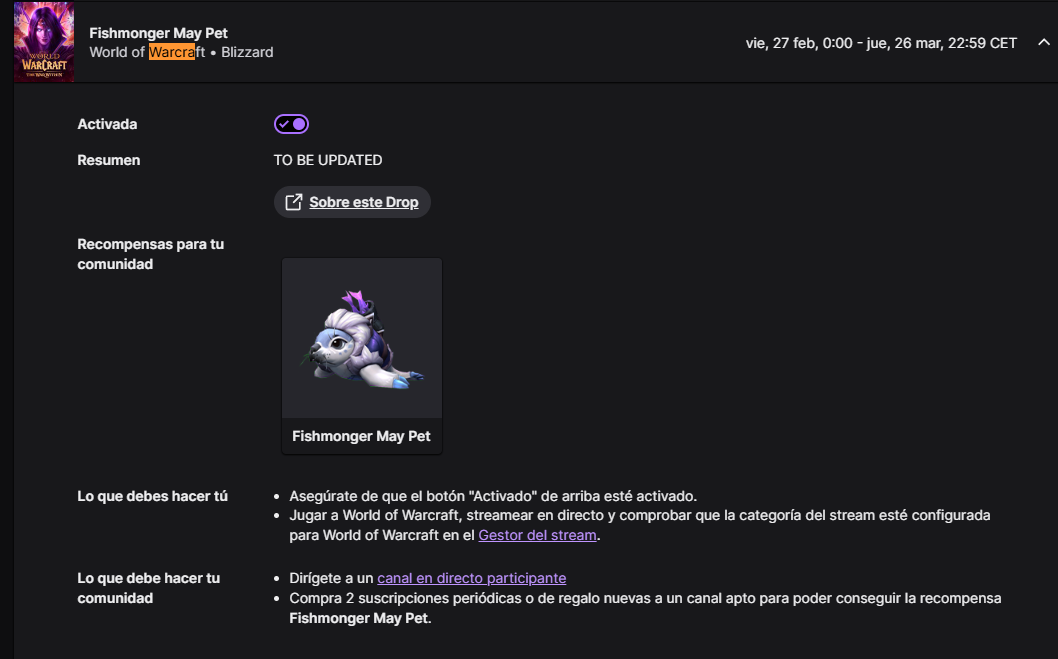Click the Fishmonger May Pet reward image
1058x659 pixels.
click(362, 338)
